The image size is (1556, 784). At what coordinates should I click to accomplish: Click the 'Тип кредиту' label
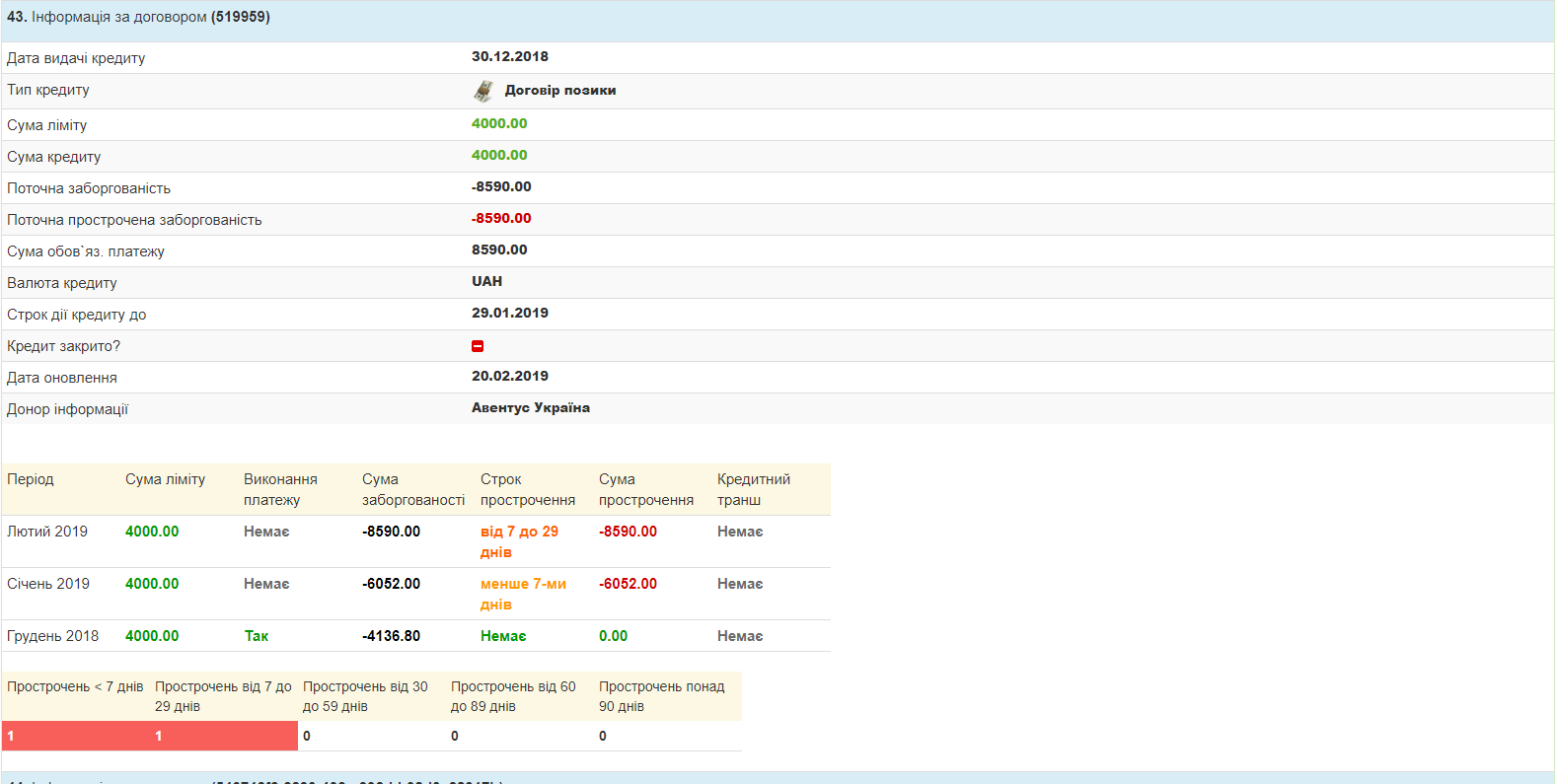[x=48, y=90]
